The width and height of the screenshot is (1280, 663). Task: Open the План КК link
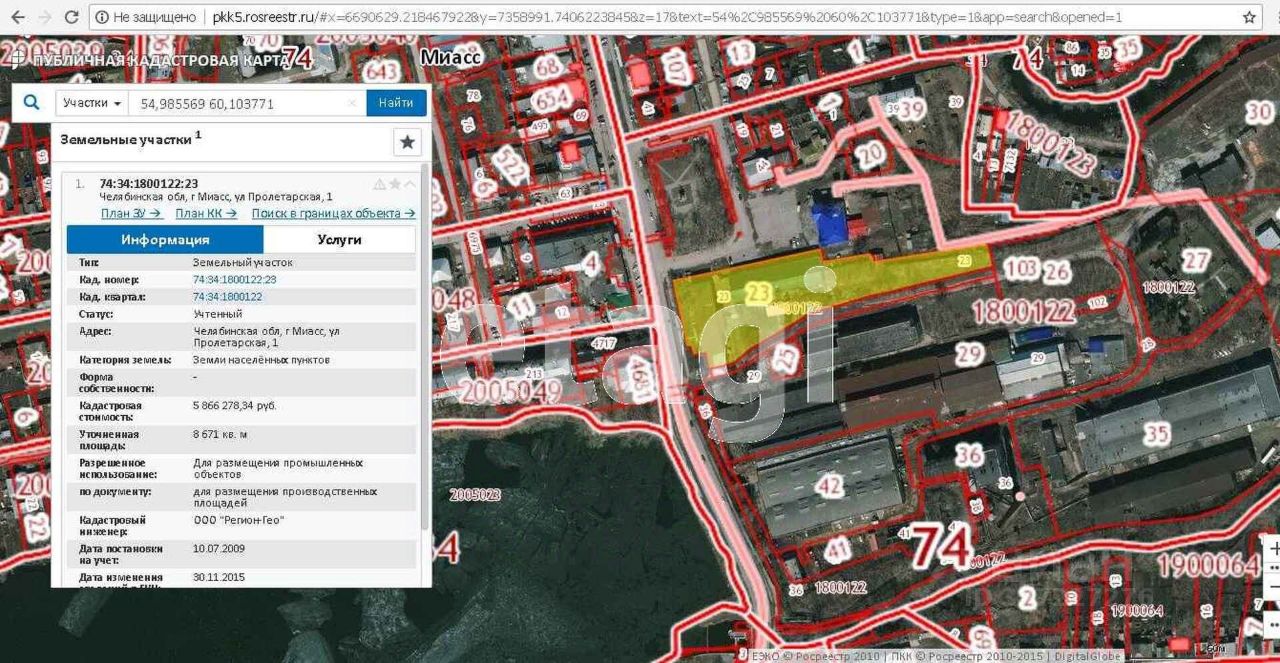(x=206, y=213)
